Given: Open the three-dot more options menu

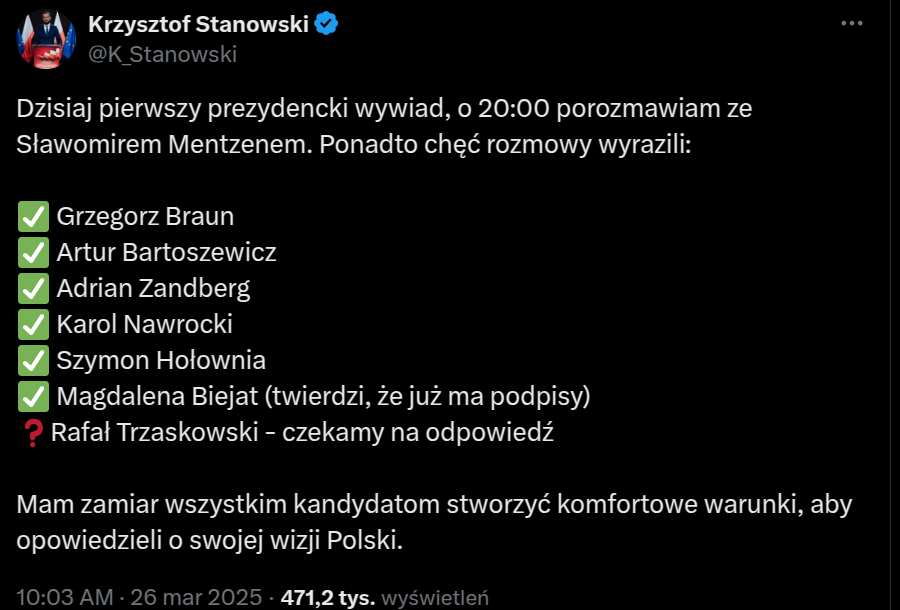Looking at the screenshot, I should coord(851,24).
